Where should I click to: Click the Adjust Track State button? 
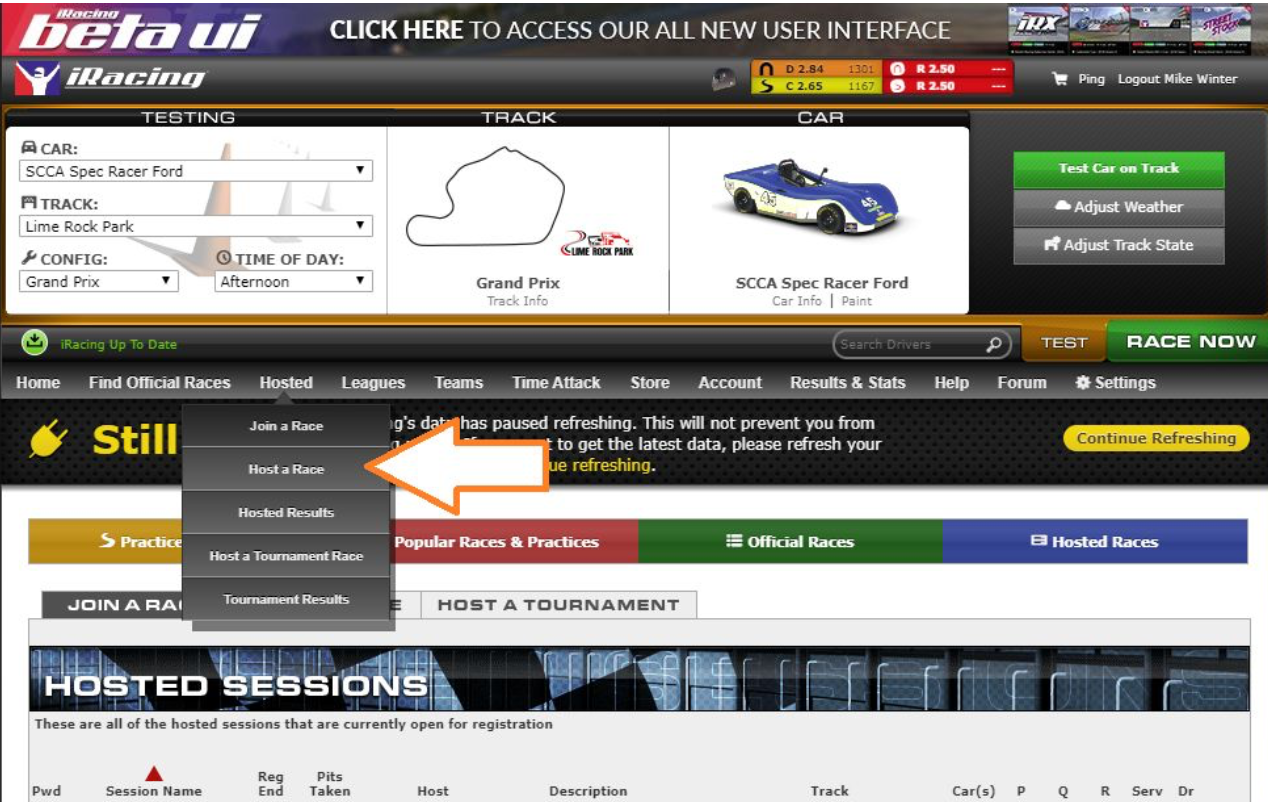(1119, 245)
